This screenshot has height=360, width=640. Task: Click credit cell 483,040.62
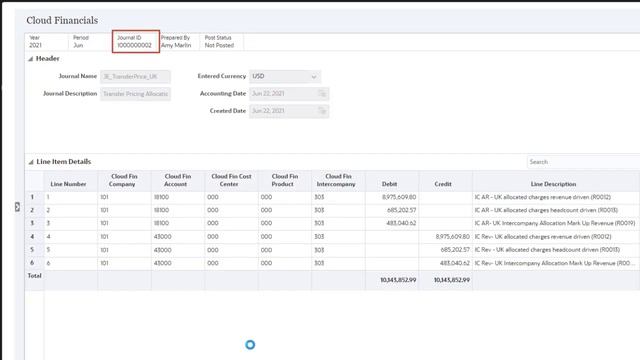pos(445,263)
